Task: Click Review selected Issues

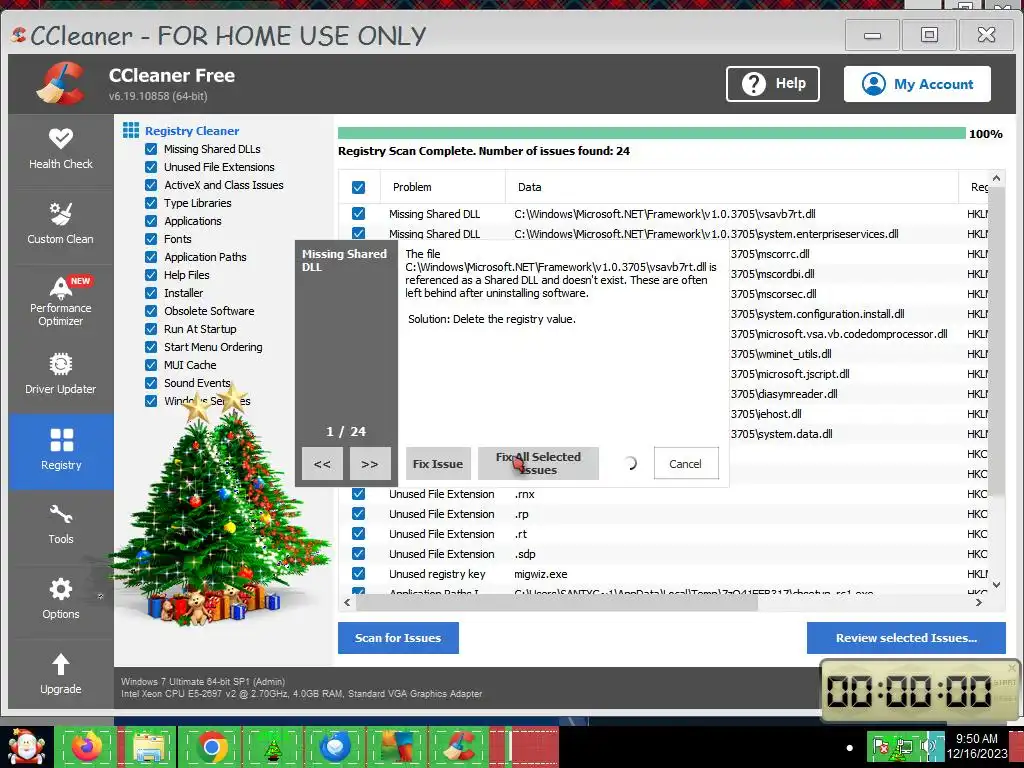Action: 906,638
